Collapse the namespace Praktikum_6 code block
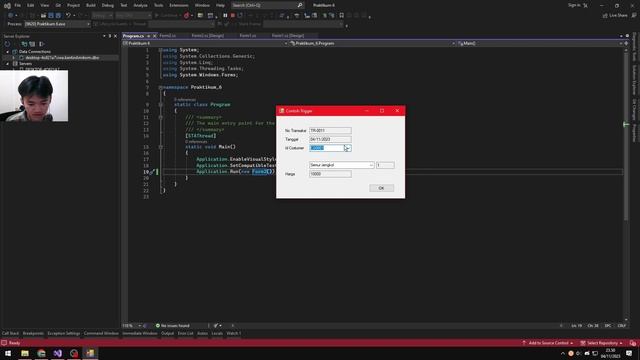The height and width of the screenshot is (360, 640). [160, 87]
